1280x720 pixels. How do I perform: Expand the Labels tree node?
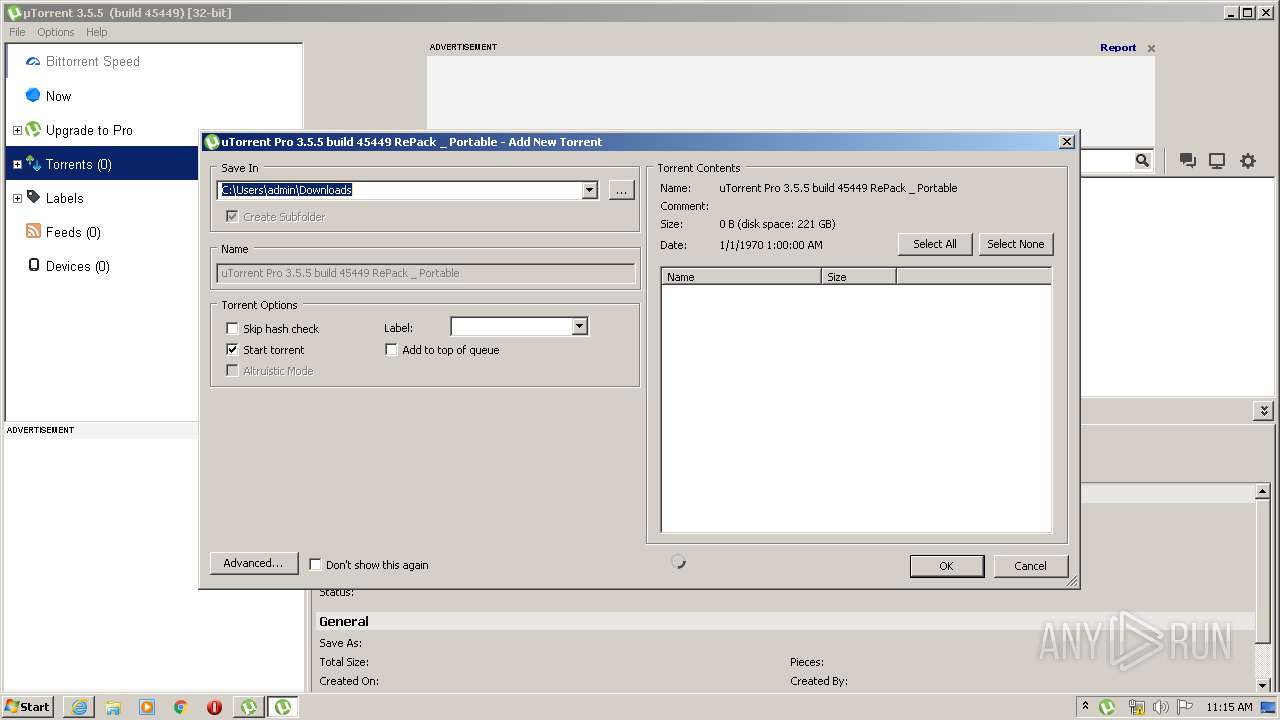17,198
